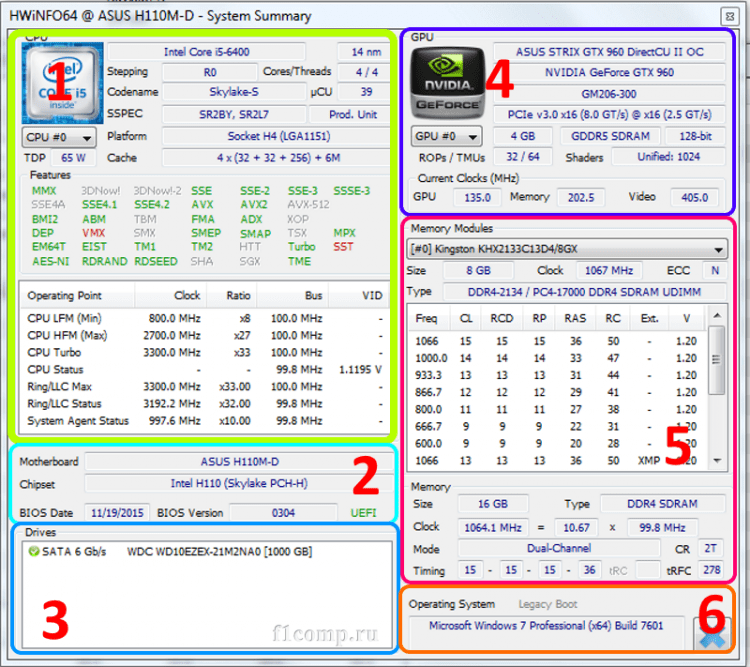Click the Intel H110 chipset field
This screenshot has height=667, width=750.
239,484
